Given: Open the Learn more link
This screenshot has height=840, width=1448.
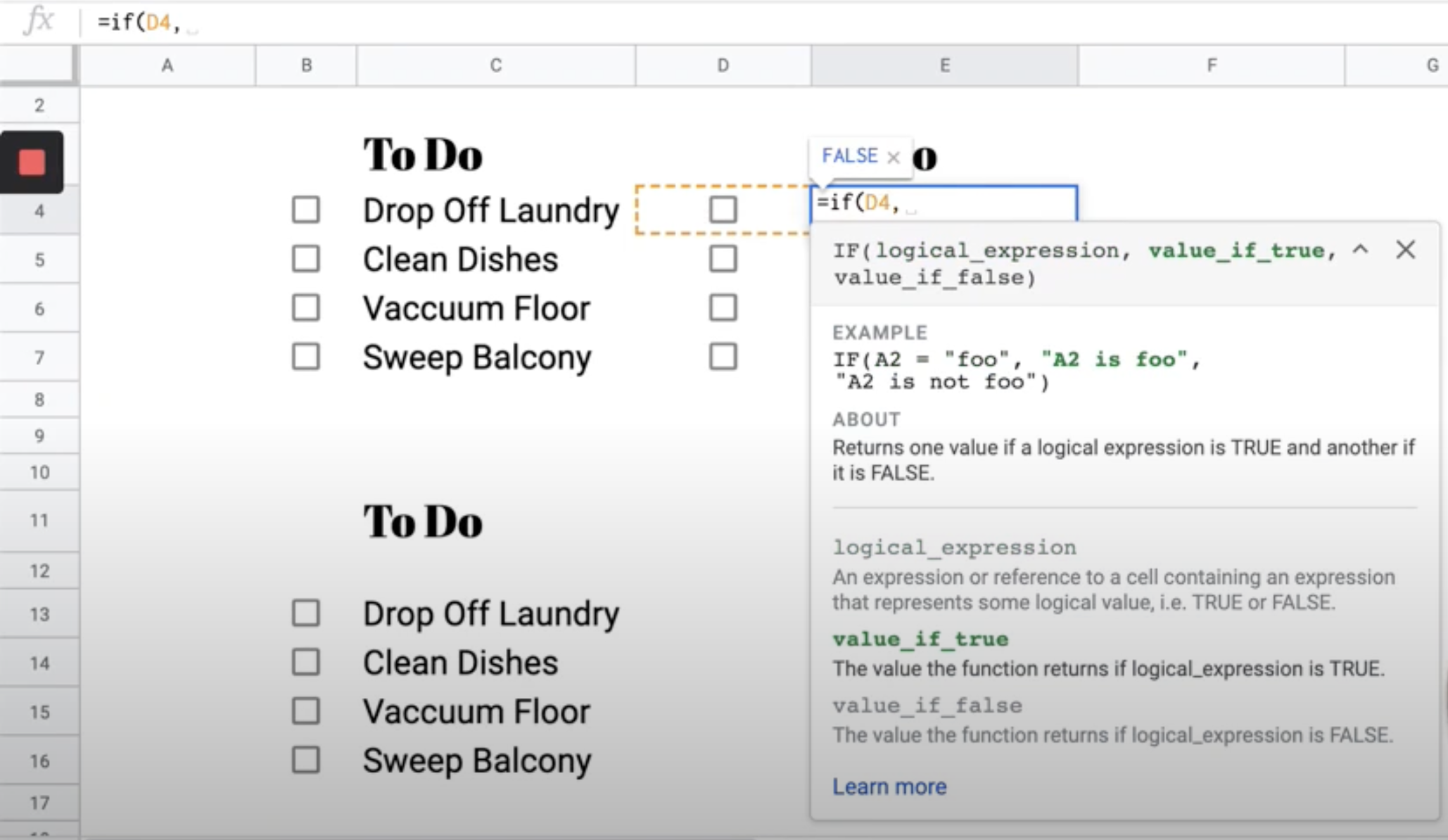Looking at the screenshot, I should tap(889, 787).
